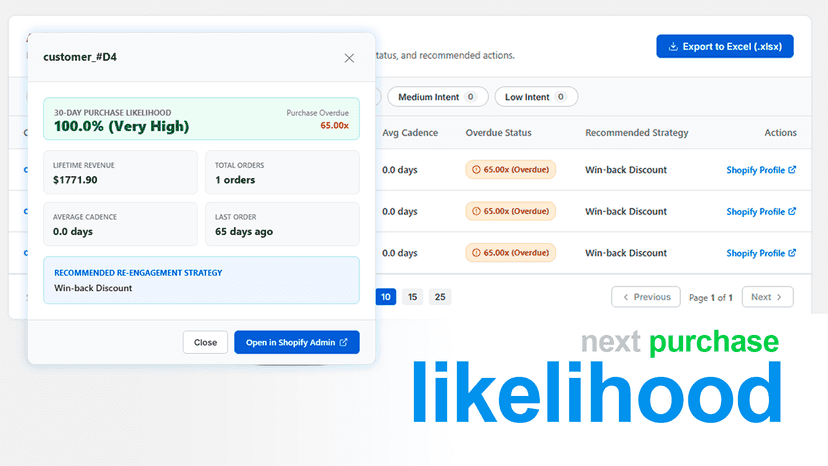828x466 pixels.
Task: Click the 30-Day Purchase Likelihood 100.0% card
Action: point(201,119)
